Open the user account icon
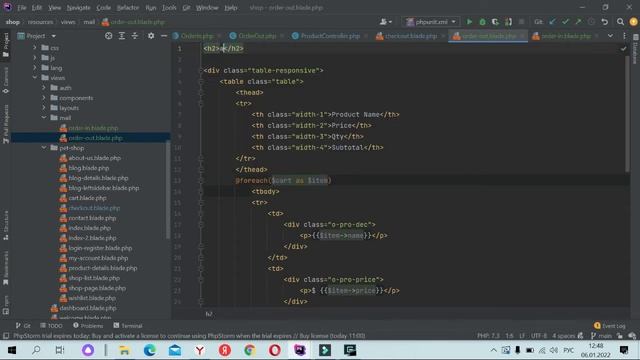Screen dimensions: 640x360 [x=385, y=22]
